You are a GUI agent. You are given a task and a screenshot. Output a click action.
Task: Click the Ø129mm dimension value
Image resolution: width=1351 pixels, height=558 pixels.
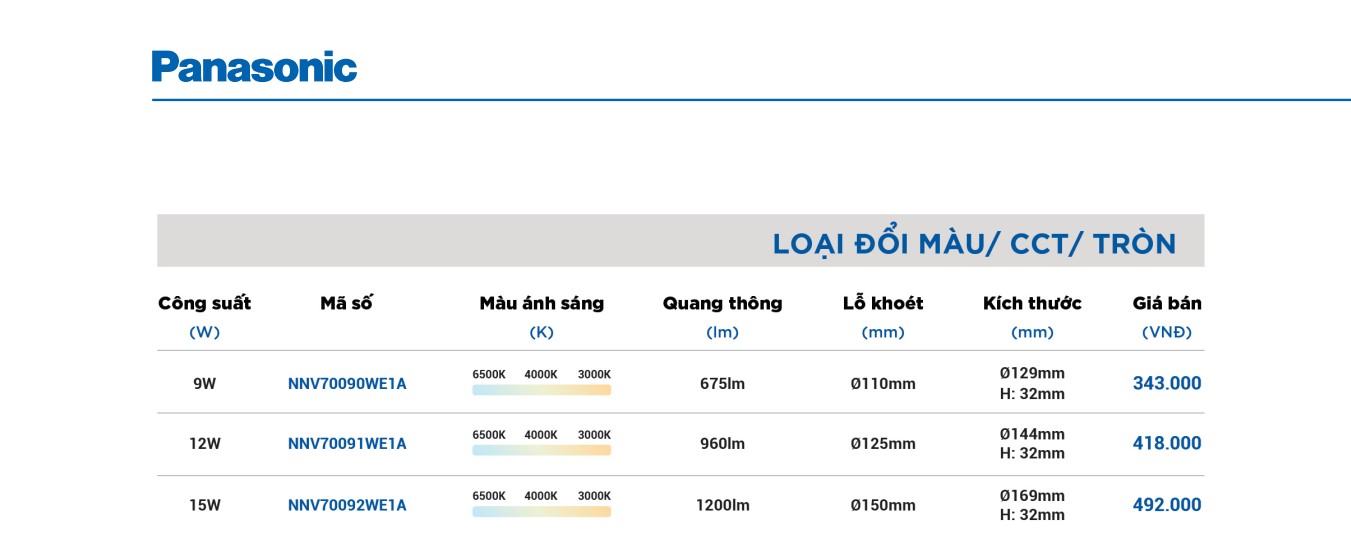pyautogui.click(x=1032, y=373)
